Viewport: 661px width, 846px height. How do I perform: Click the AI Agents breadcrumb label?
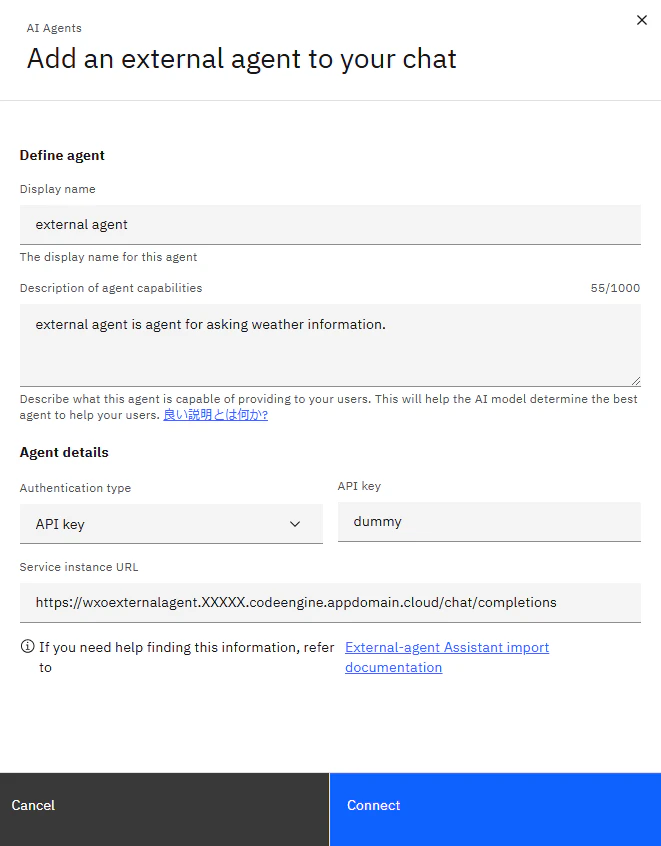click(x=54, y=28)
